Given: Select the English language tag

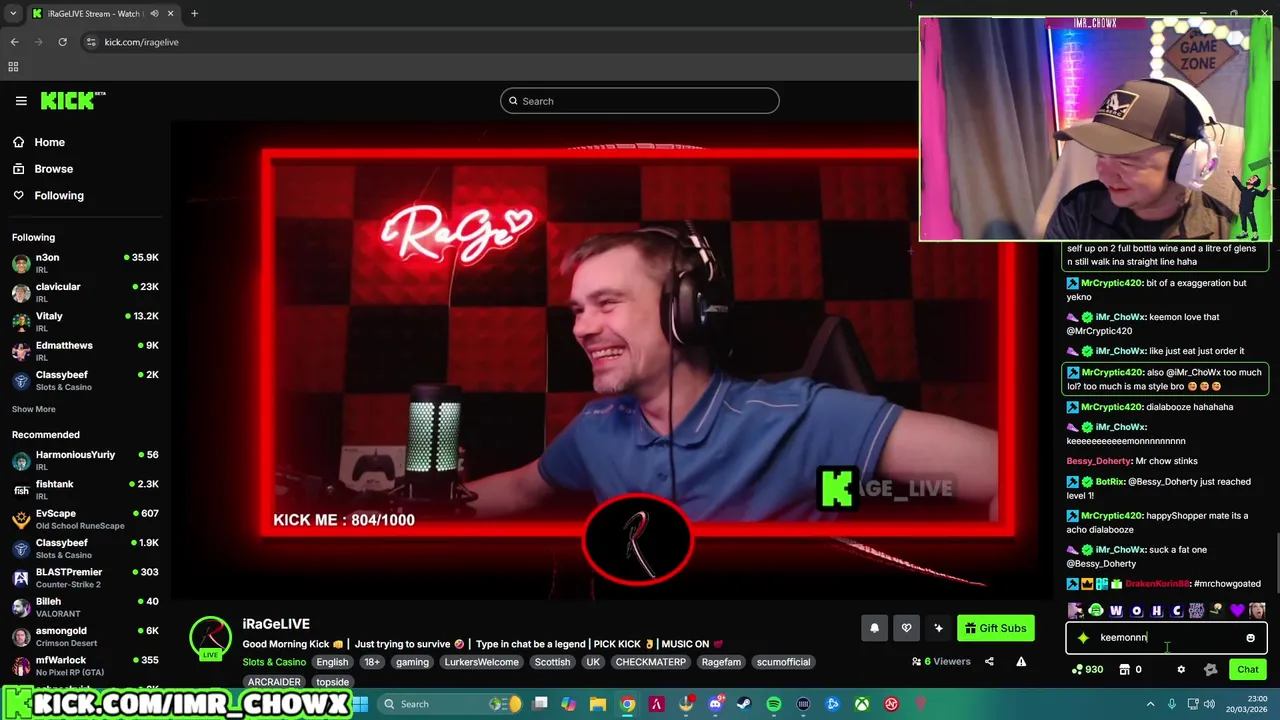Looking at the screenshot, I should [x=332, y=662].
